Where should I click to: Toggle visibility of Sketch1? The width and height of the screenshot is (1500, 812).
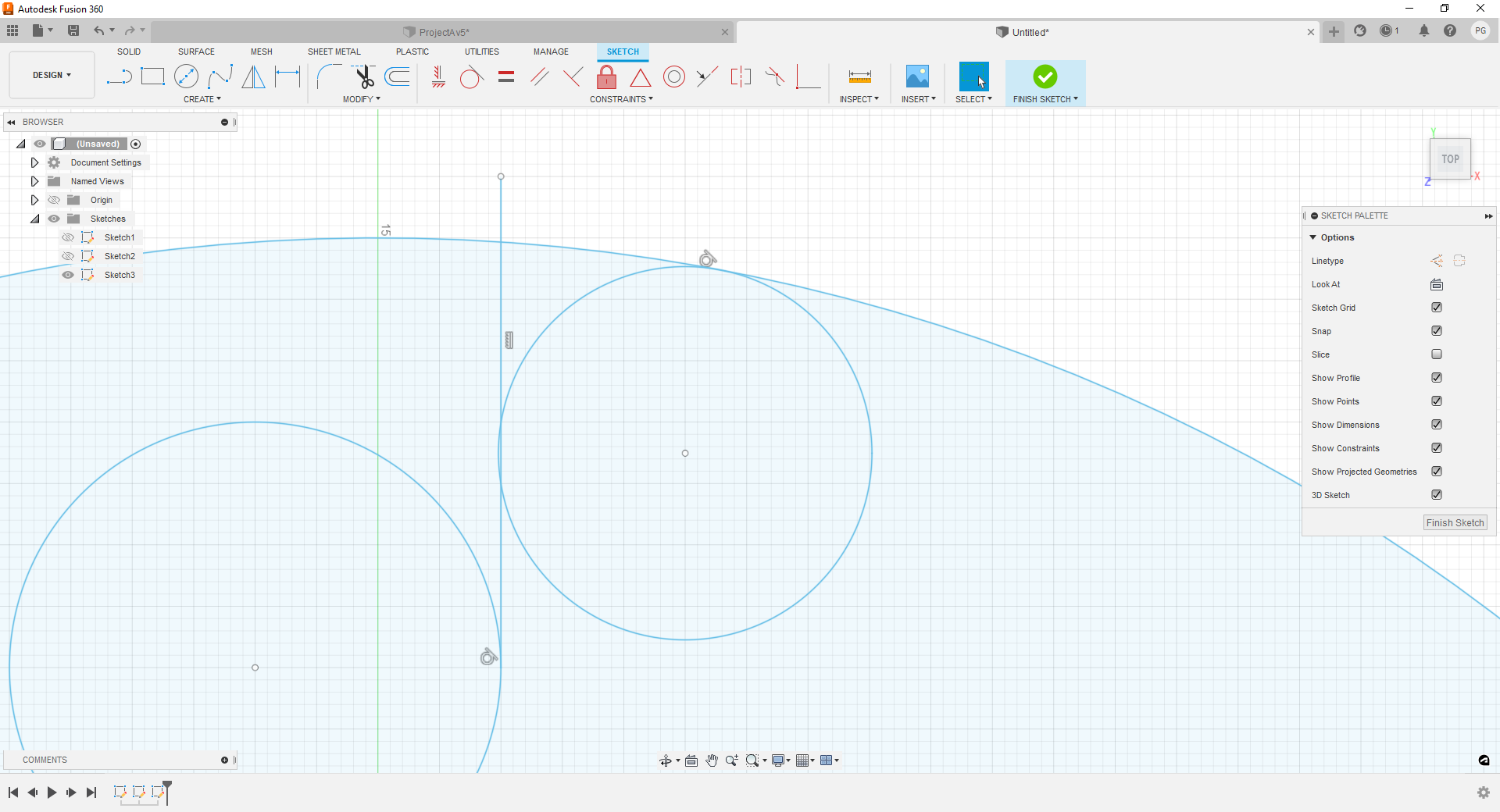click(67, 237)
